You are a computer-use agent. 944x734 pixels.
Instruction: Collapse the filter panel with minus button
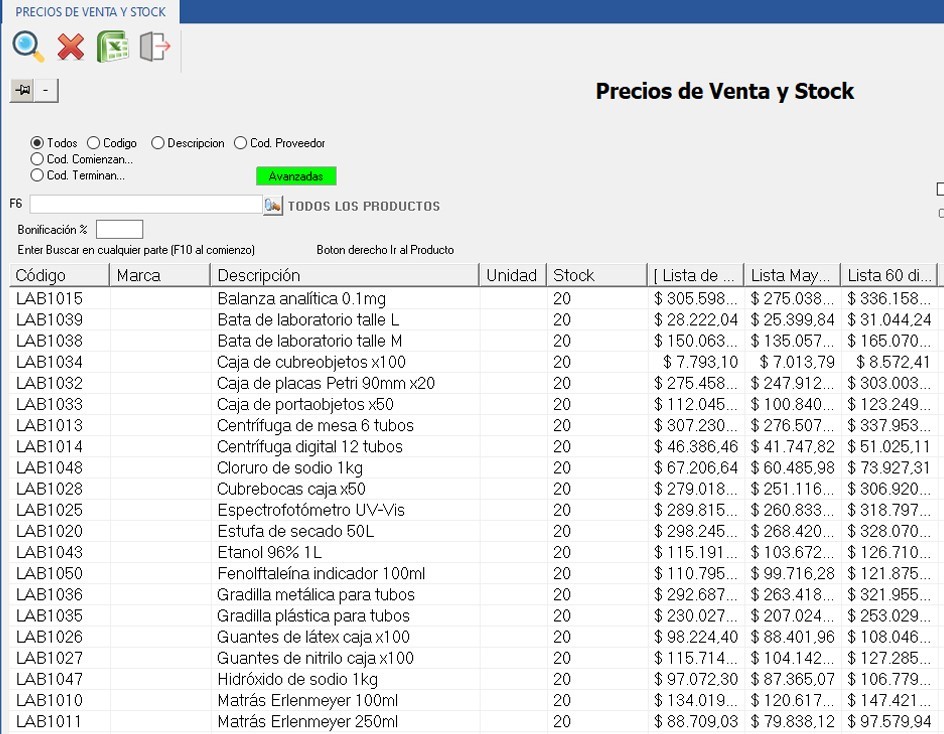(x=47, y=91)
